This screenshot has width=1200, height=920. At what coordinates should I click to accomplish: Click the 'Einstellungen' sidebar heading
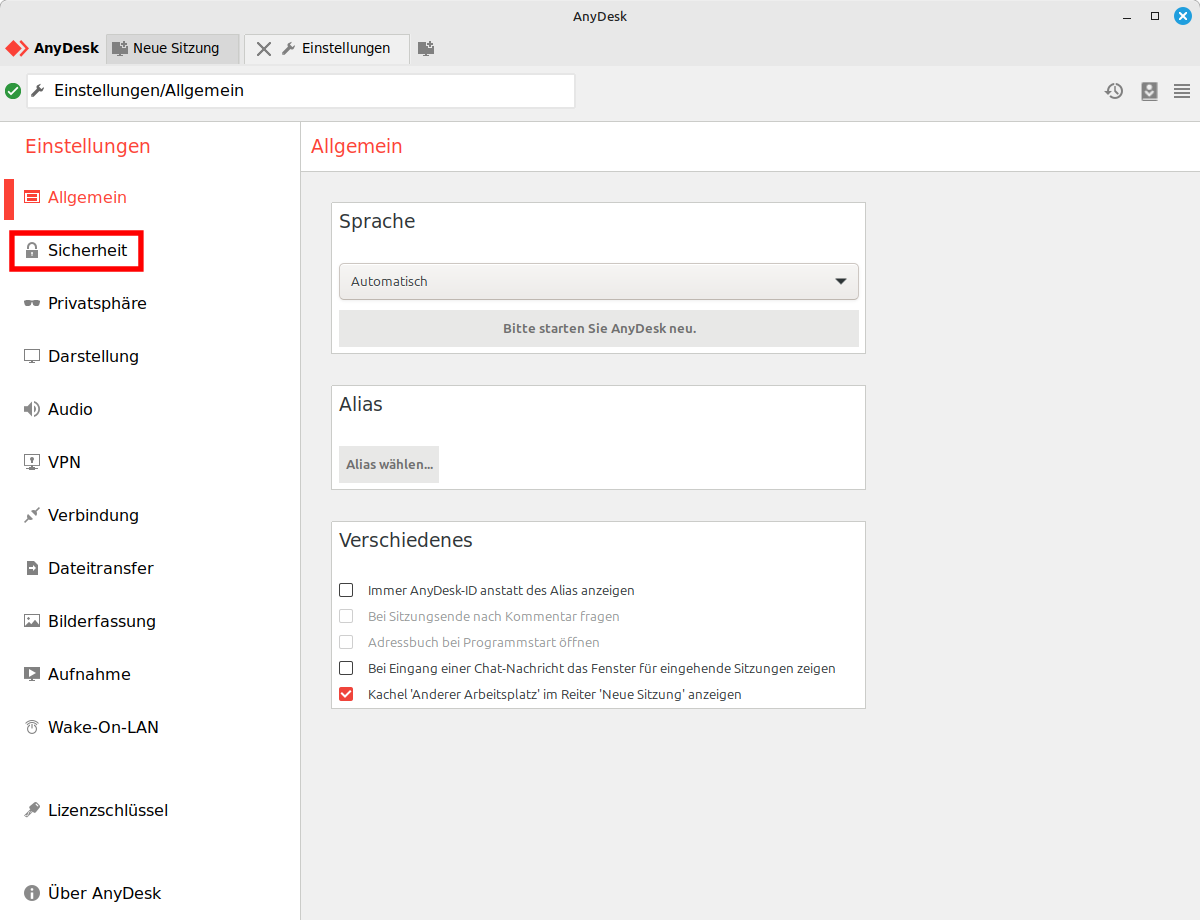[88, 146]
